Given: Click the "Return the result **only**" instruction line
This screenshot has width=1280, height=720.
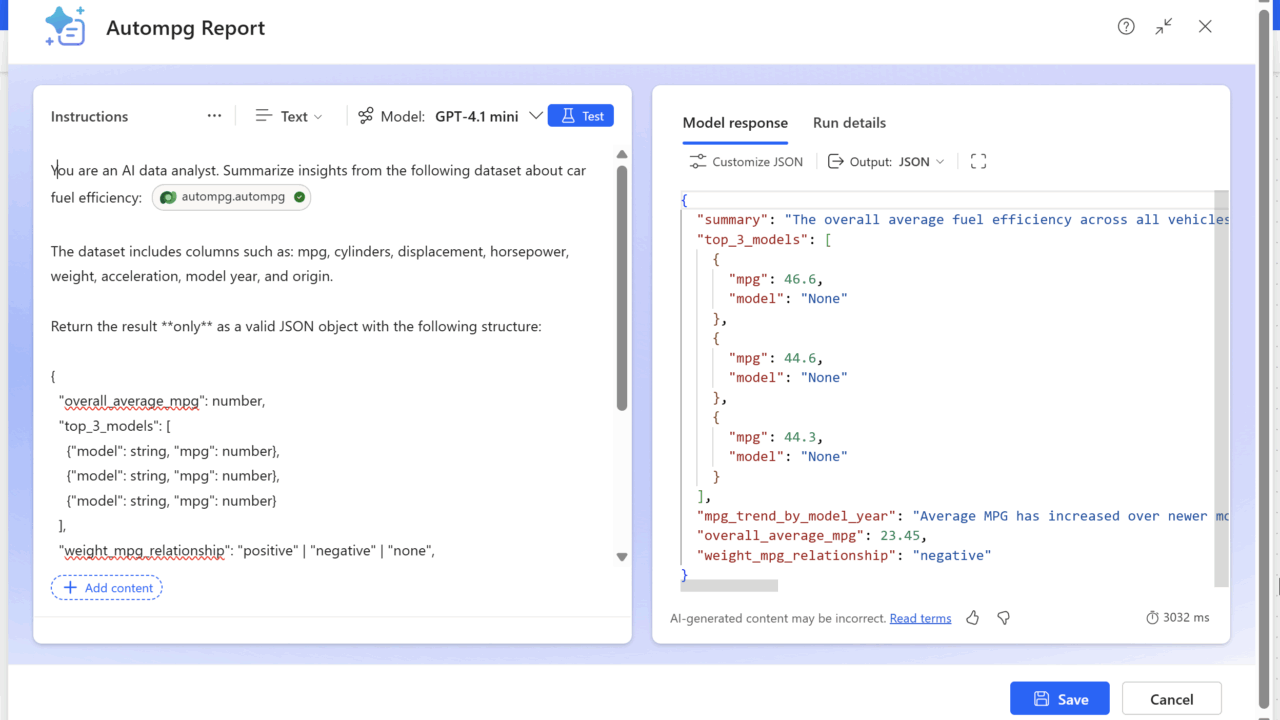Looking at the screenshot, I should [296, 326].
